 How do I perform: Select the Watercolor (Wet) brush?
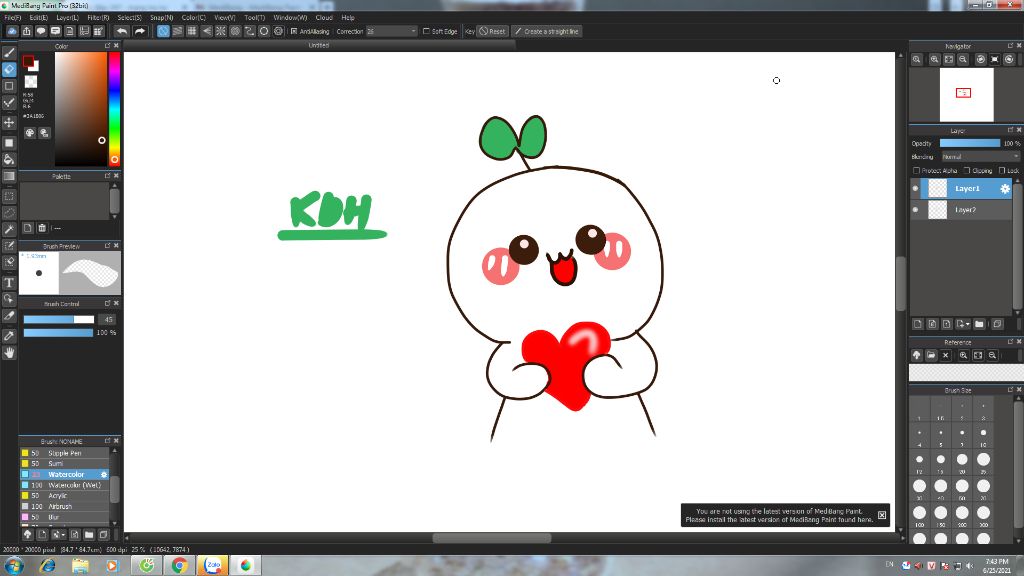click(64, 485)
